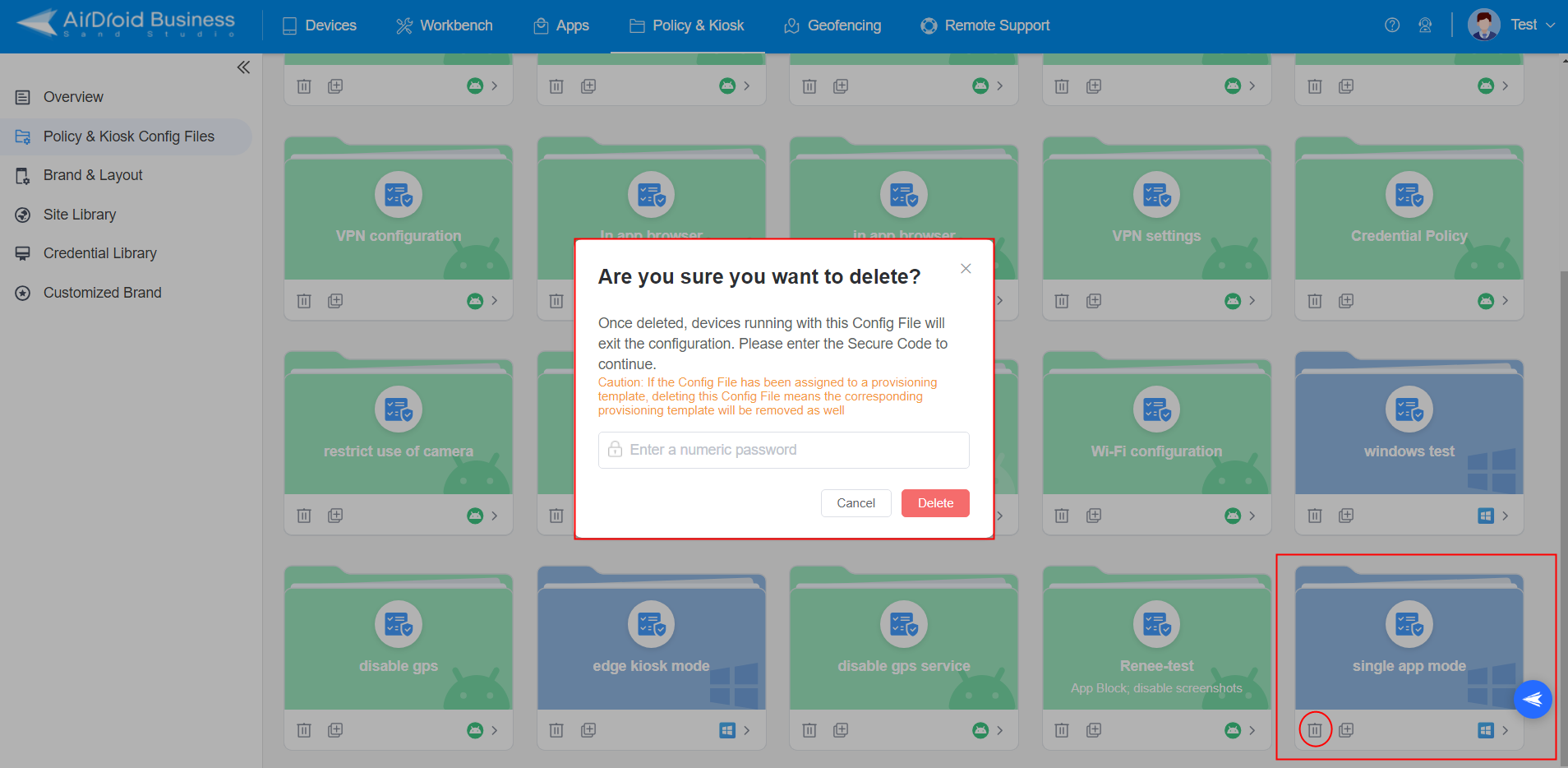
Task: Collapse the left sidebar with double-chevron
Action: pyautogui.click(x=242, y=67)
